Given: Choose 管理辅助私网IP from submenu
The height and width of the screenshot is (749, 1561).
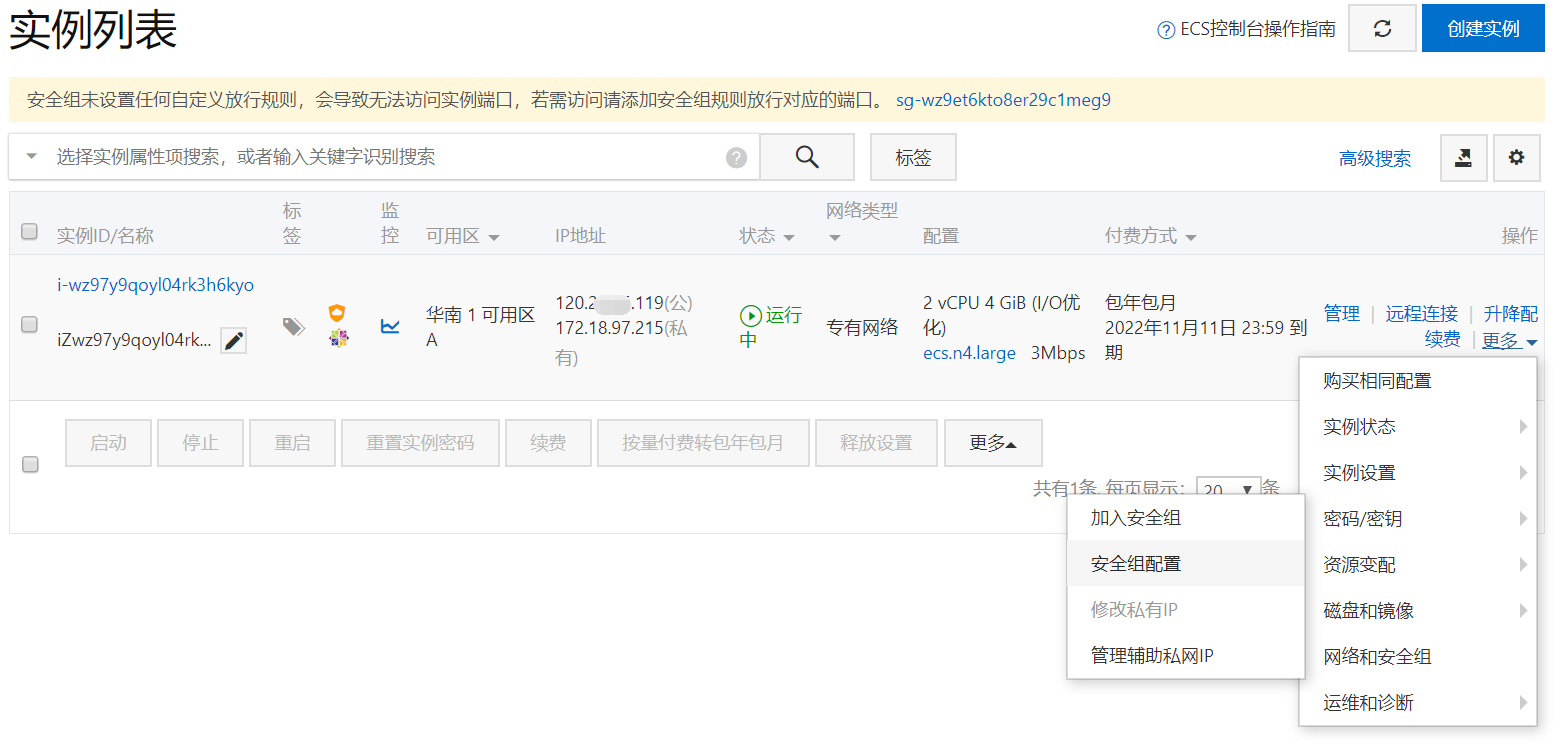Looking at the screenshot, I should [1186, 656].
